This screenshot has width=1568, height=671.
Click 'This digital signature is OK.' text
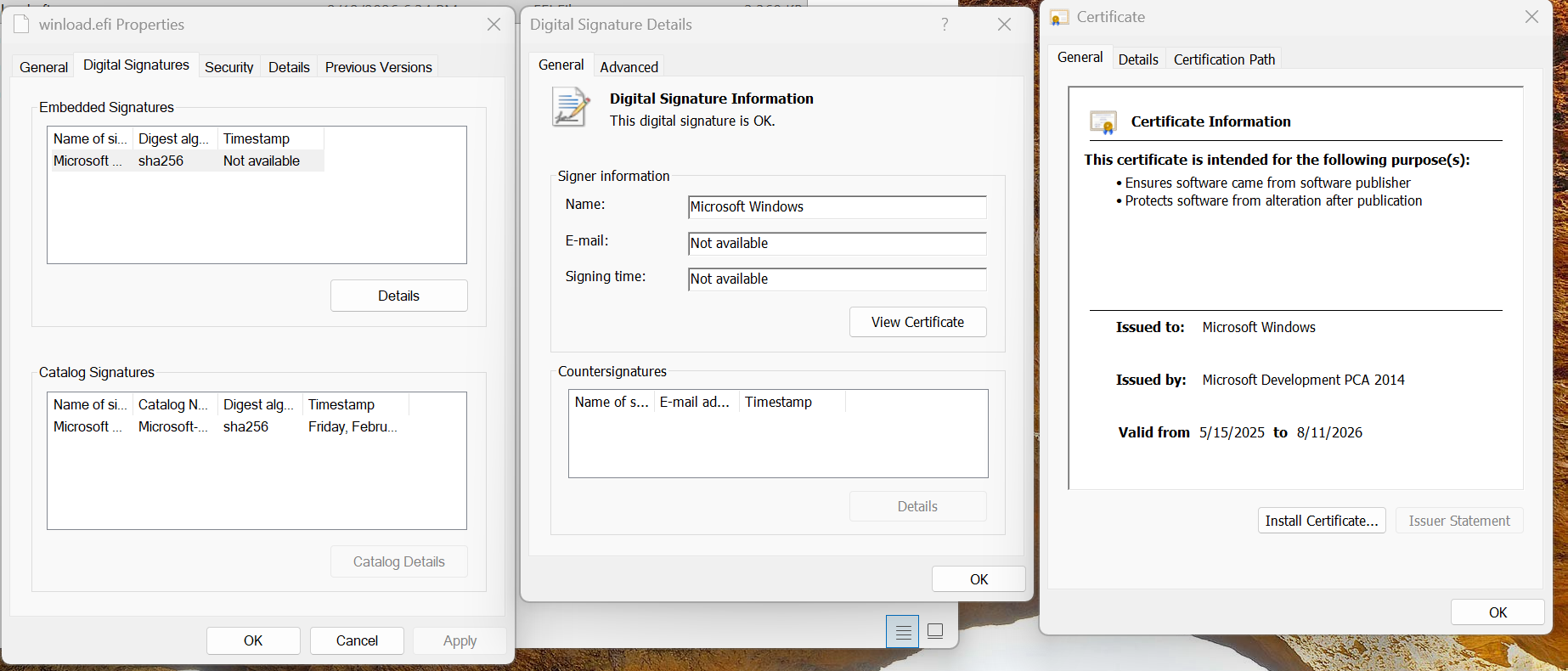[692, 121]
